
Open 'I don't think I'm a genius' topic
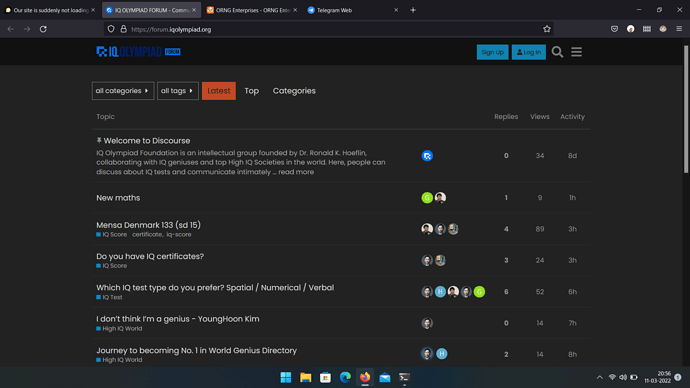[x=178, y=319]
